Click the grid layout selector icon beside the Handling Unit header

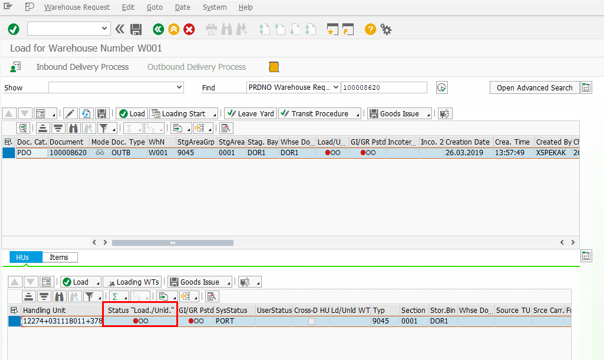coord(14,310)
